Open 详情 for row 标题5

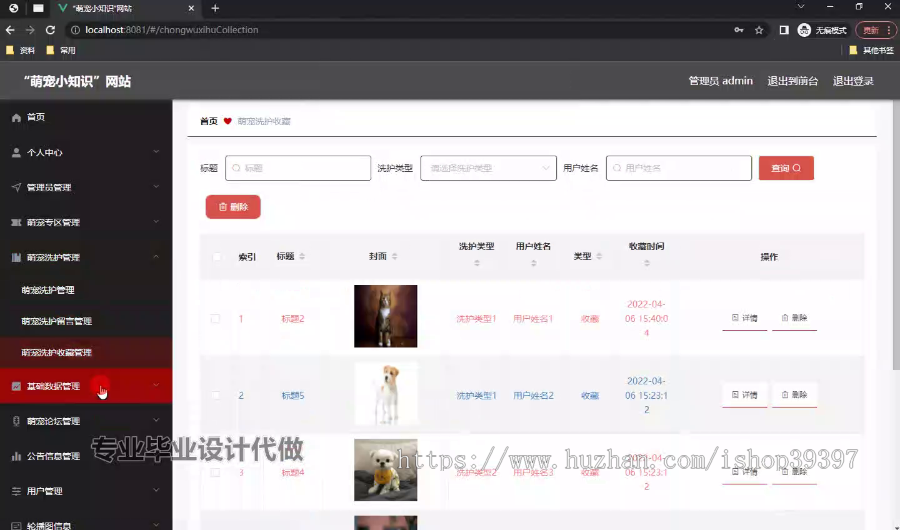[744, 395]
